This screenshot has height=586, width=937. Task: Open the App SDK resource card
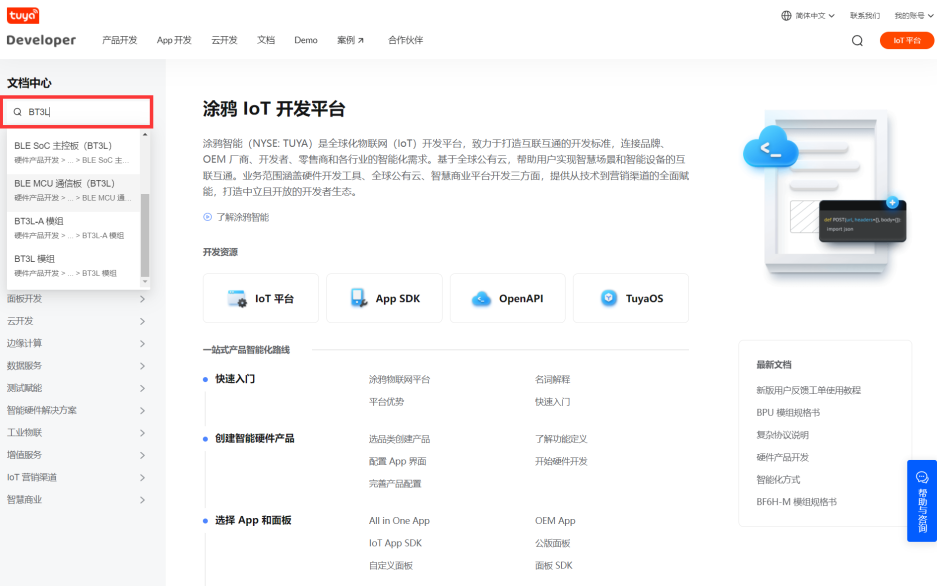coord(384,298)
